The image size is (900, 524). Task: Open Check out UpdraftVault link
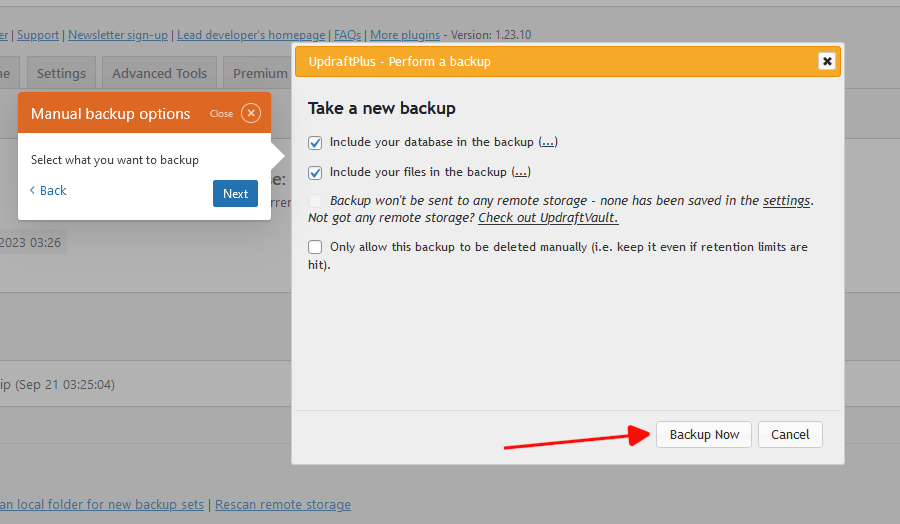[x=548, y=218]
